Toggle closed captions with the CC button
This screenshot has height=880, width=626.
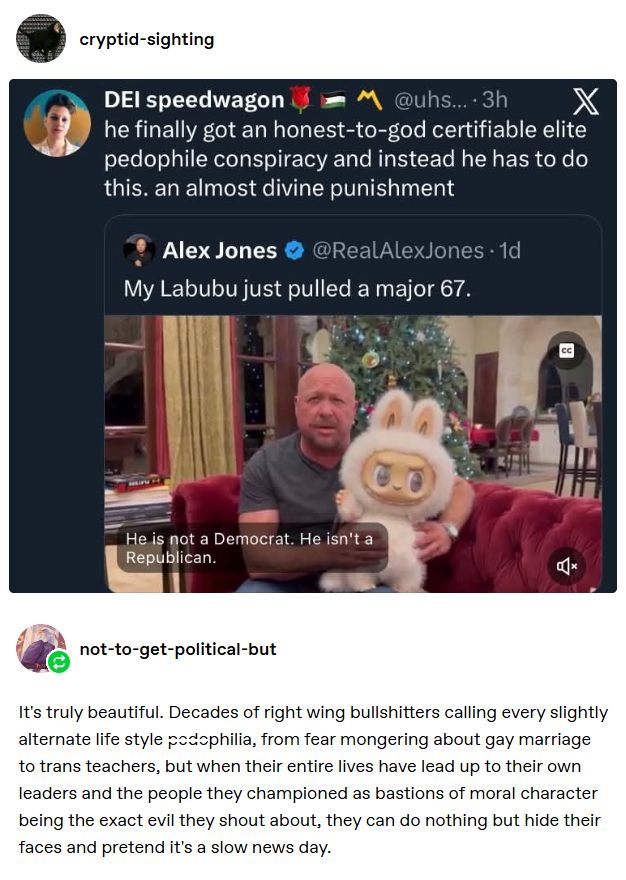click(x=565, y=350)
